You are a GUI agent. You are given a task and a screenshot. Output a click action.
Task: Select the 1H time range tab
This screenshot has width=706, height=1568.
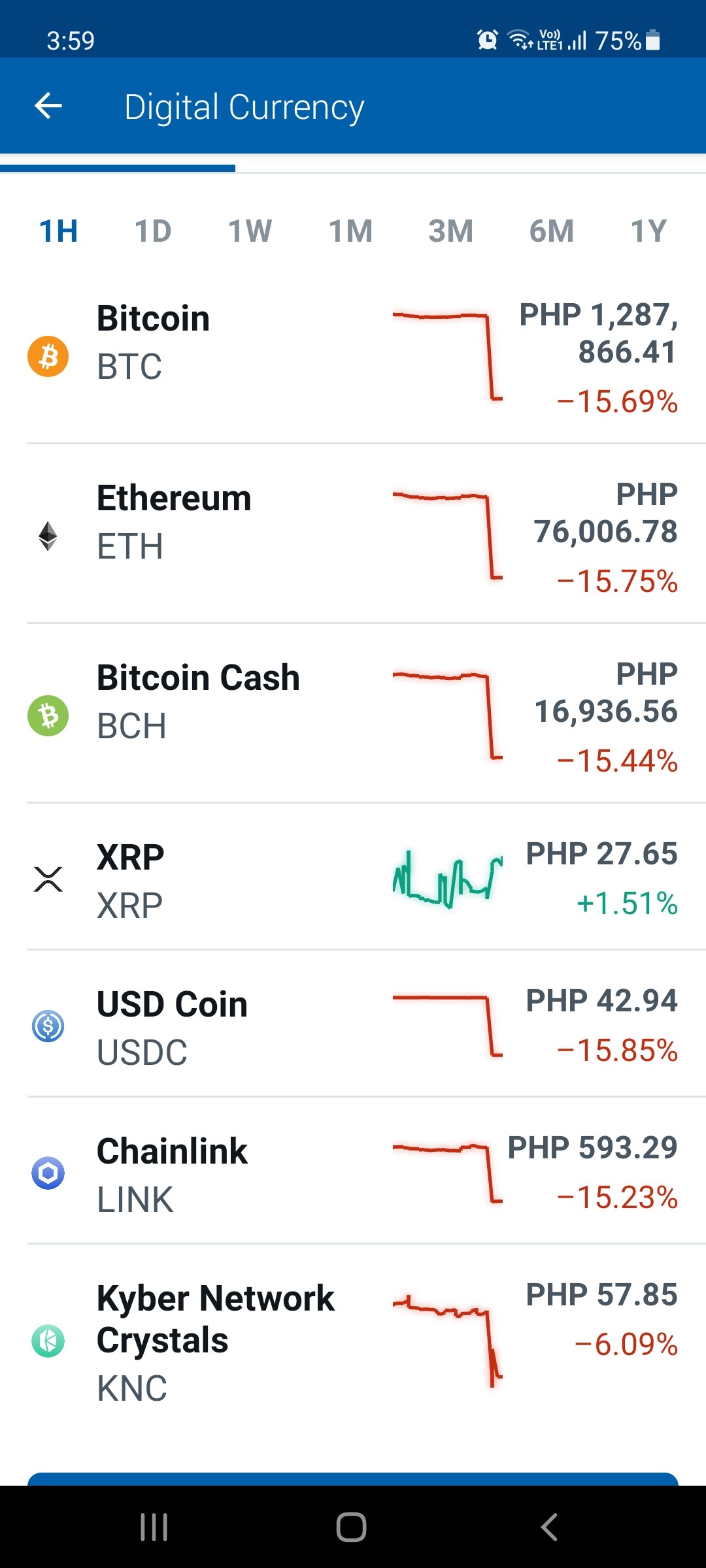coord(58,231)
